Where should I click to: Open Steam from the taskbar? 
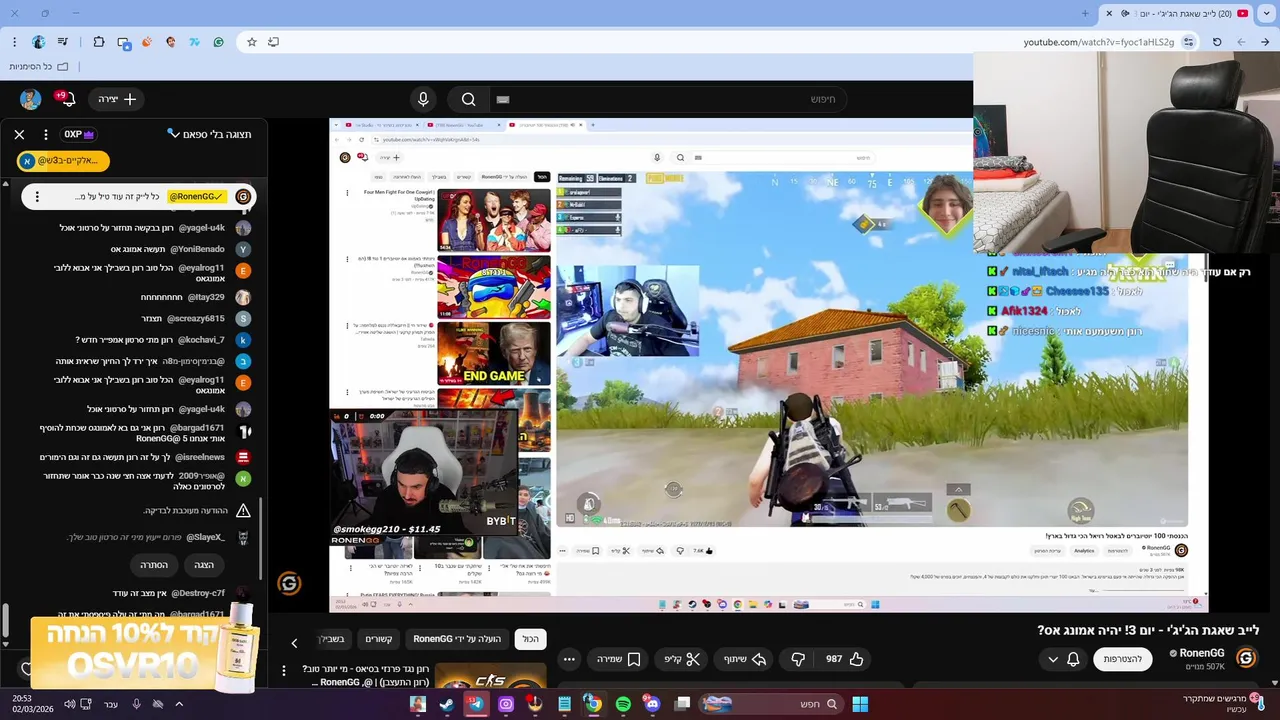coord(446,704)
